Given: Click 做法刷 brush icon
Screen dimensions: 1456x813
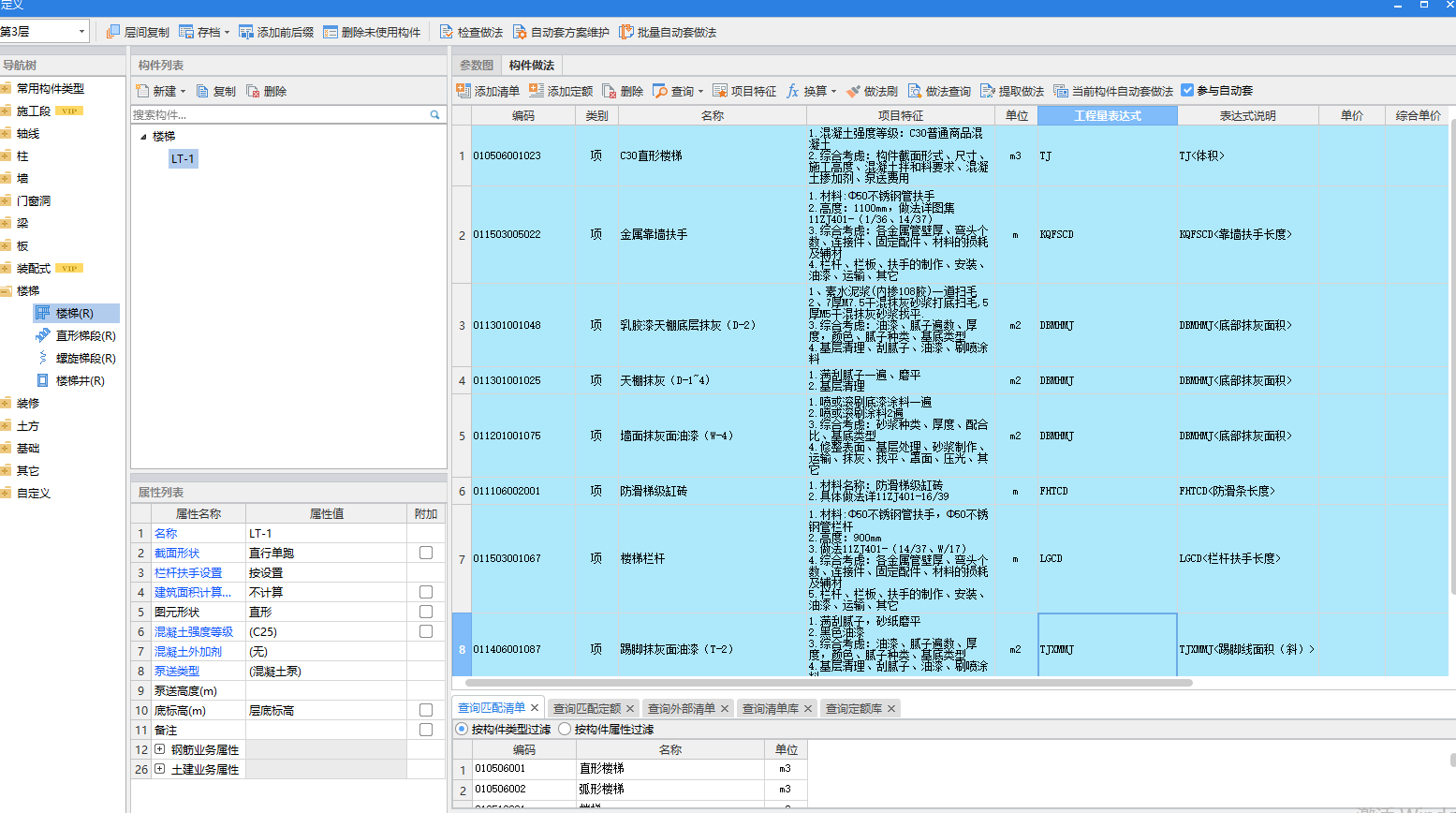Looking at the screenshot, I should (853, 91).
